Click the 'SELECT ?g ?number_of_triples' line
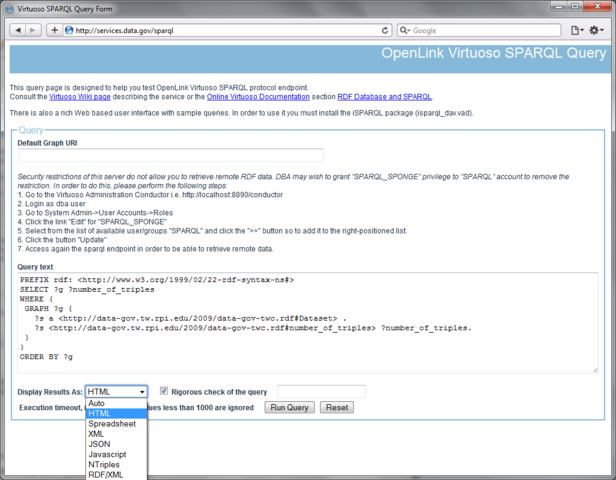Screen dimensions: 616x480 pyautogui.click(x=87, y=289)
